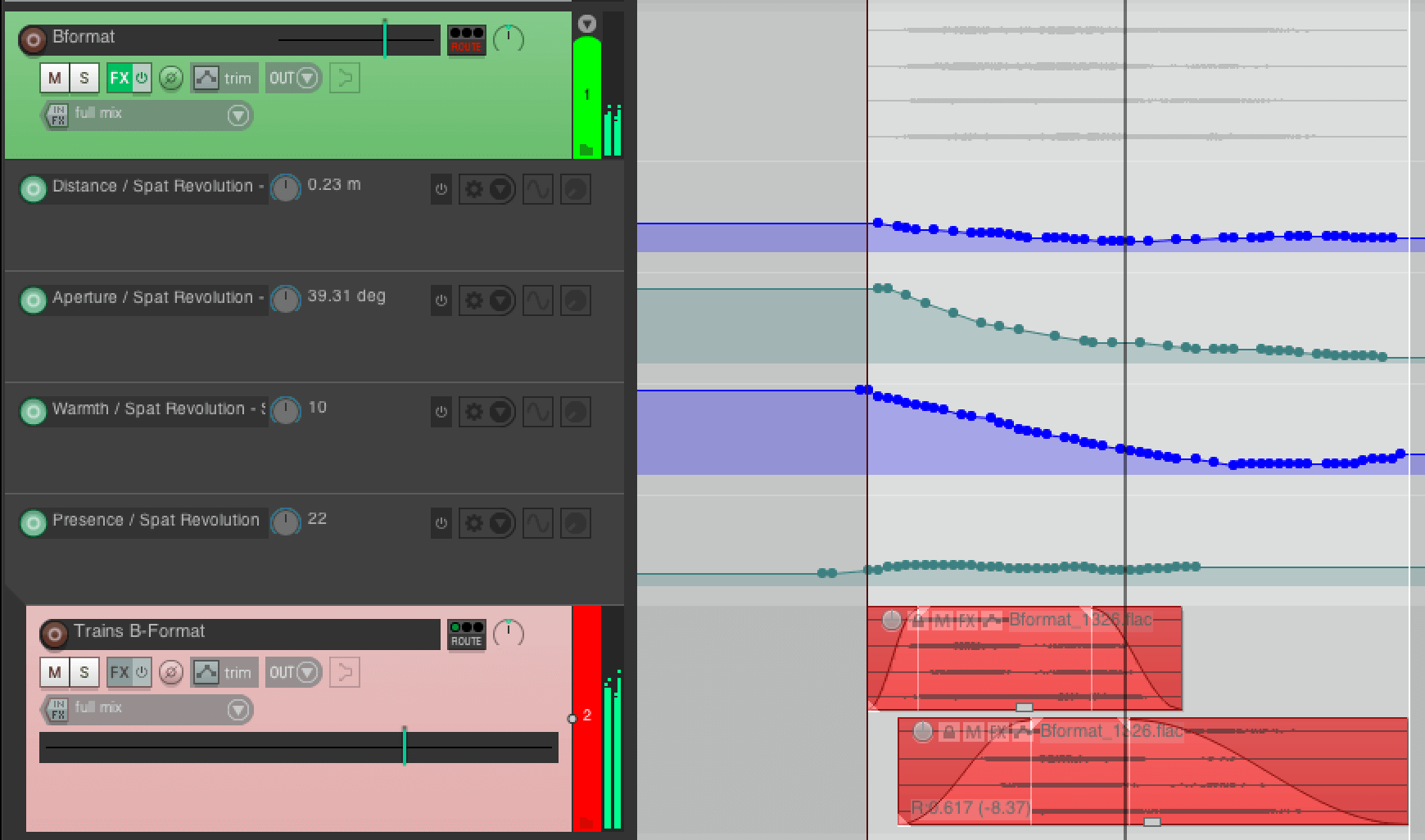Open input FX chain on Trains B-Format track
Image resolution: width=1425 pixels, height=840 pixels.
57,710
